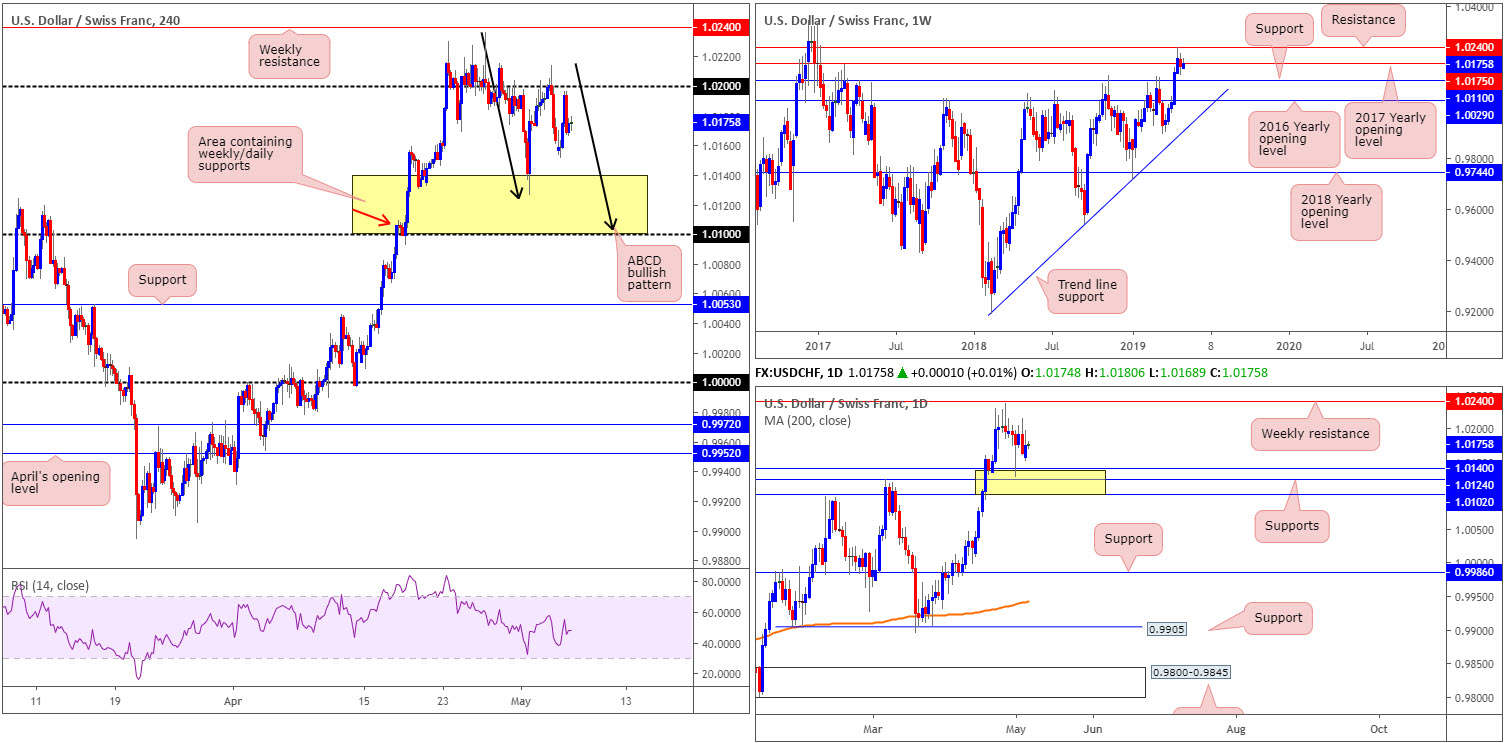Select the blue 1.00530 price label

pyautogui.click(x=720, y=304)
